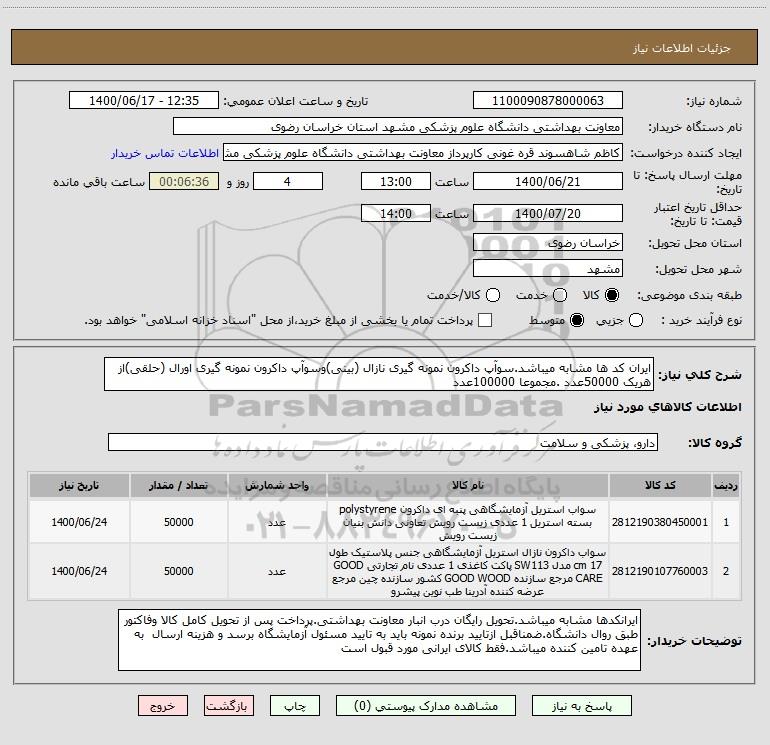Click the need number field 1100090878000063

(548, 100)
